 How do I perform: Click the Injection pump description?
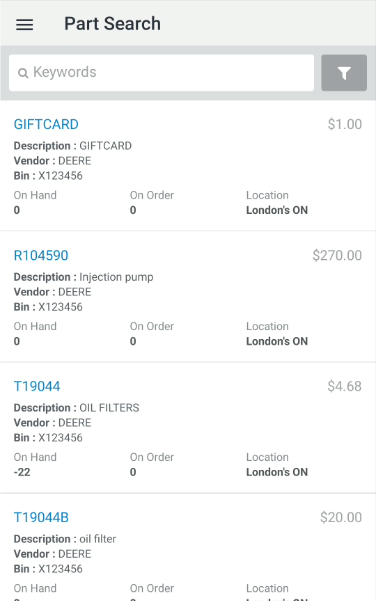click(116, 277)
